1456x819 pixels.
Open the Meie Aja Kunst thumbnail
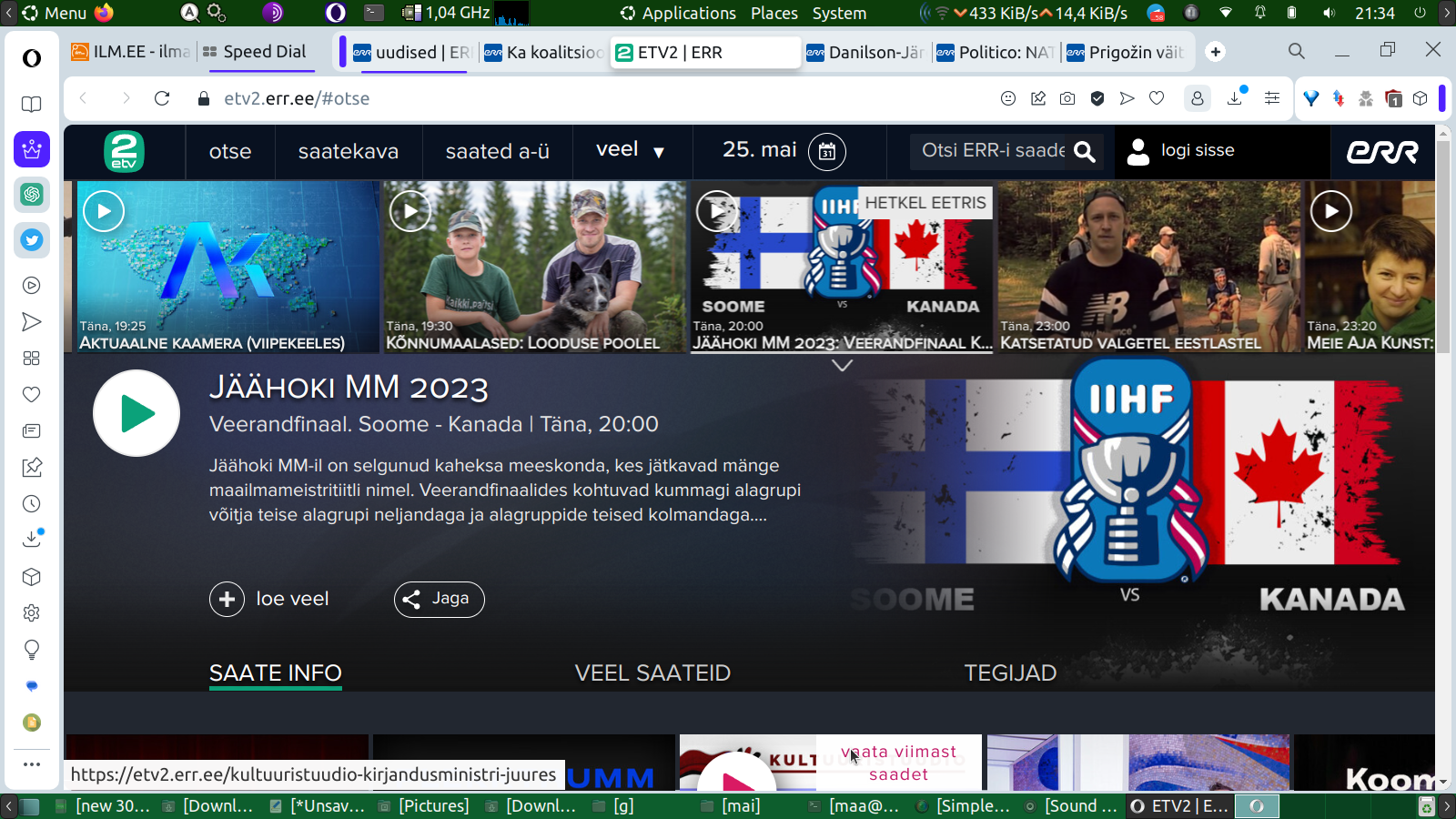[1370, 266]
